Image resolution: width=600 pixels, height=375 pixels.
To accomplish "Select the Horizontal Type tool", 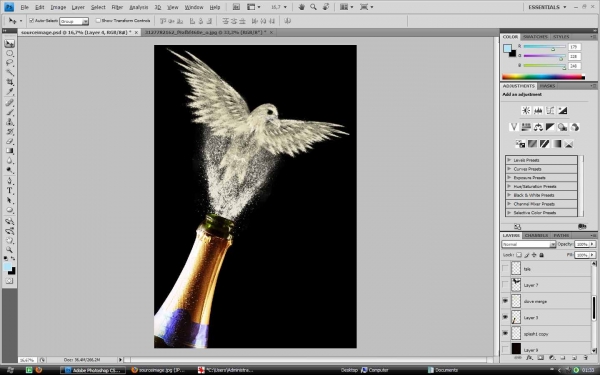I will [x=10, y=191].
